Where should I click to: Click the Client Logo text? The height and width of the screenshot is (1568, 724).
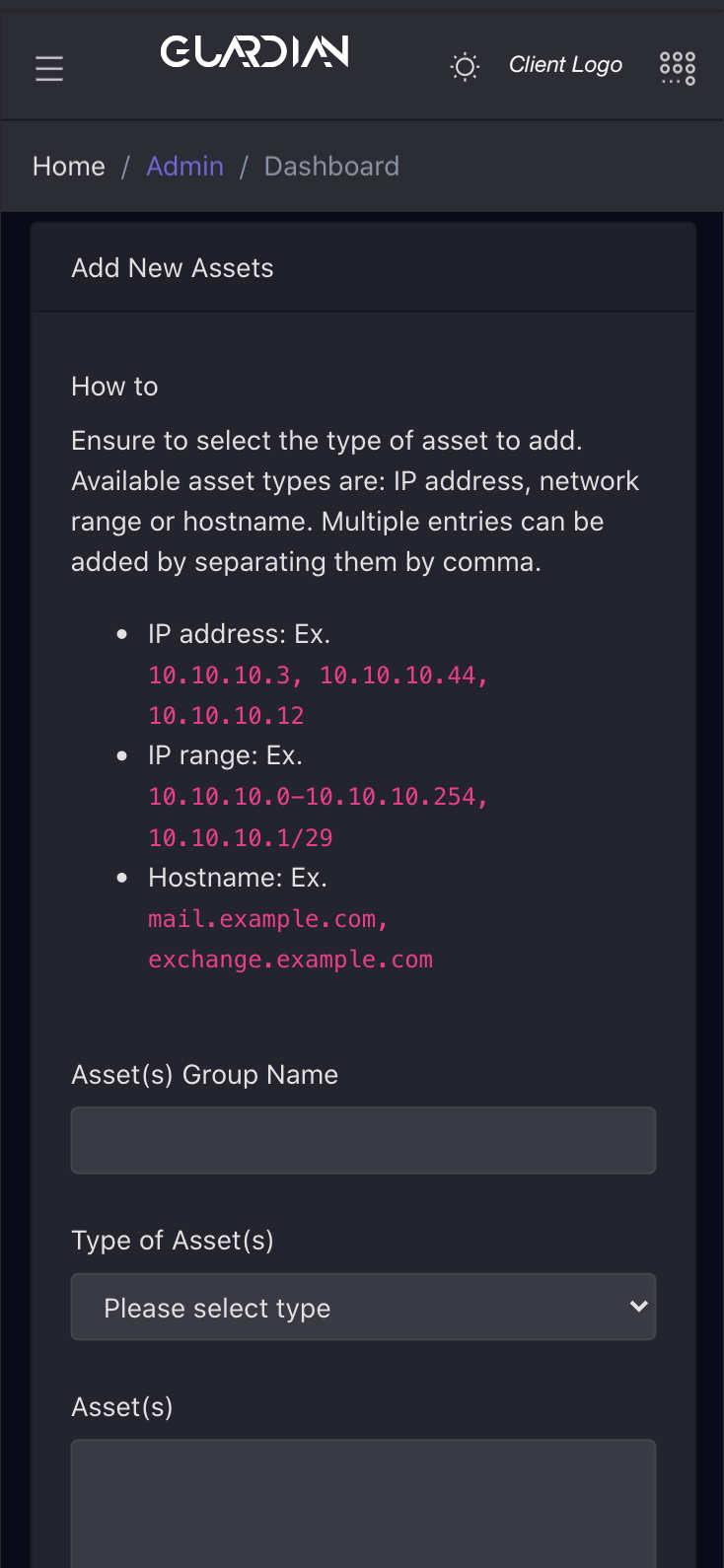[x=565, y=65]
